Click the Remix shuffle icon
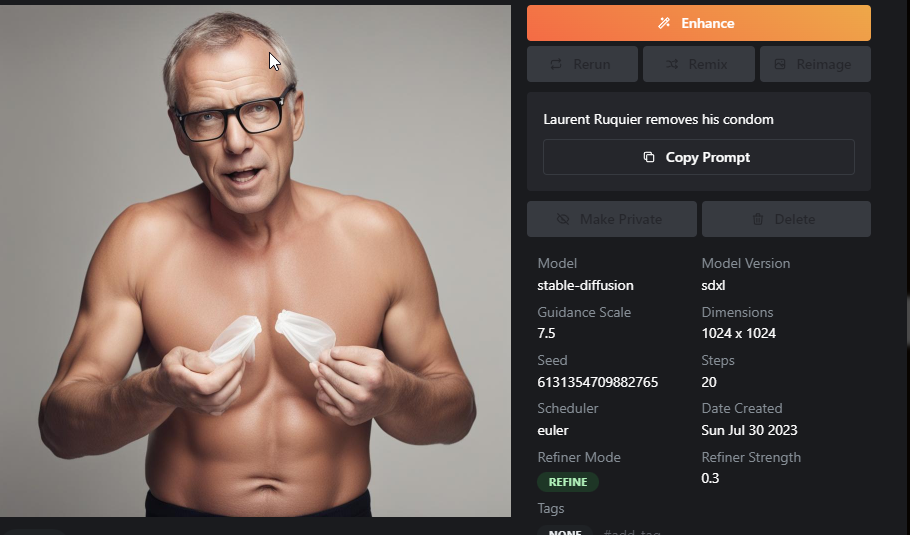This screenshot has height=535, width=910. [x=671, y=64]
